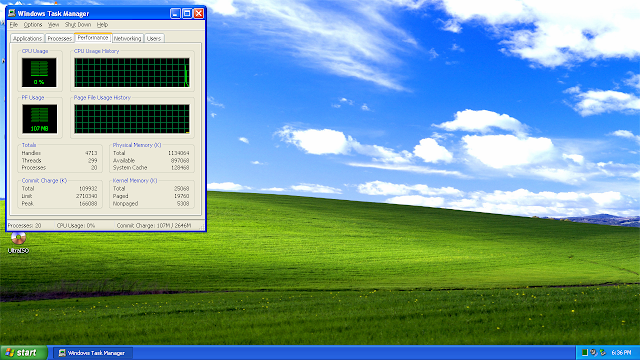This screenshot has width=640, height=360.
Task: Click the Threads label
Action: click(x=31, y=160)
